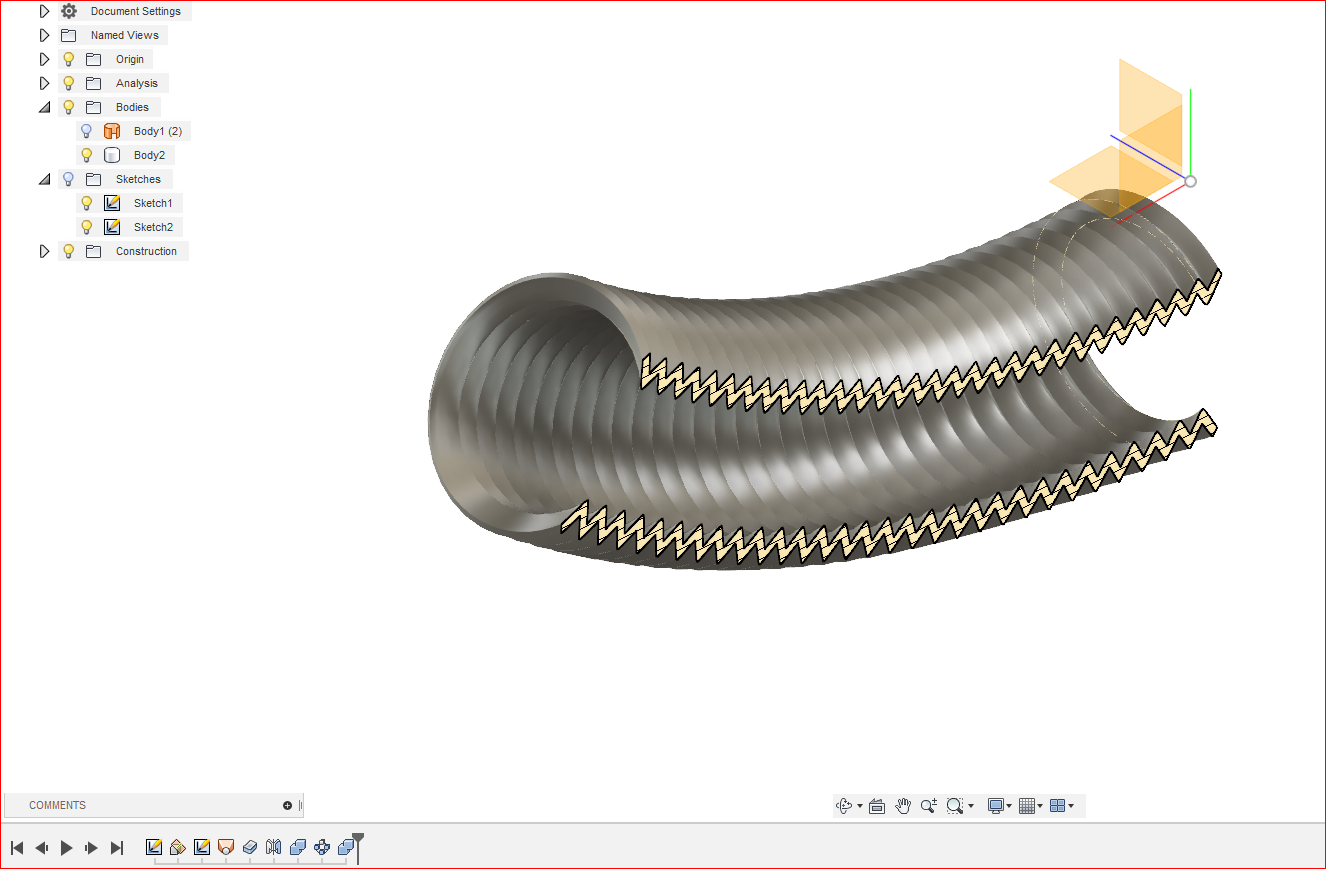Click the timeline history marker
Screen dimensions: 1326x869
358,846
